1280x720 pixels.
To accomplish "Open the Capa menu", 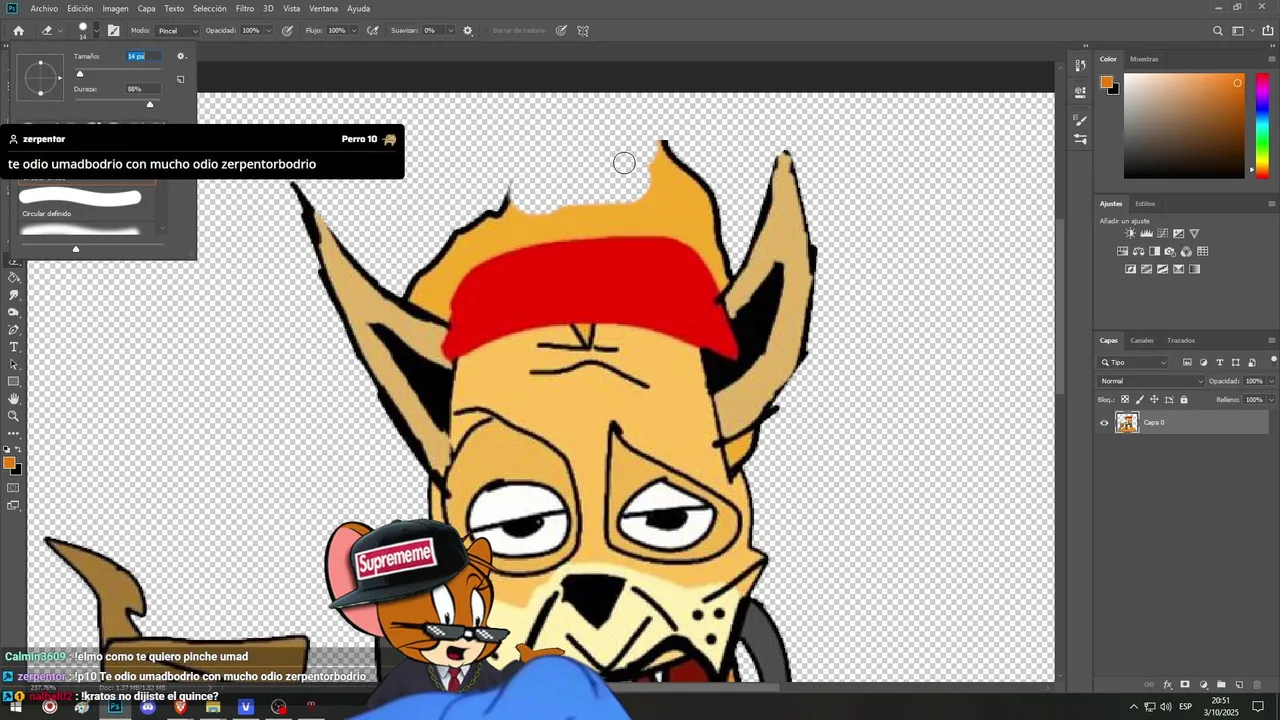I will pyautogui.click(x=147, y=8).
